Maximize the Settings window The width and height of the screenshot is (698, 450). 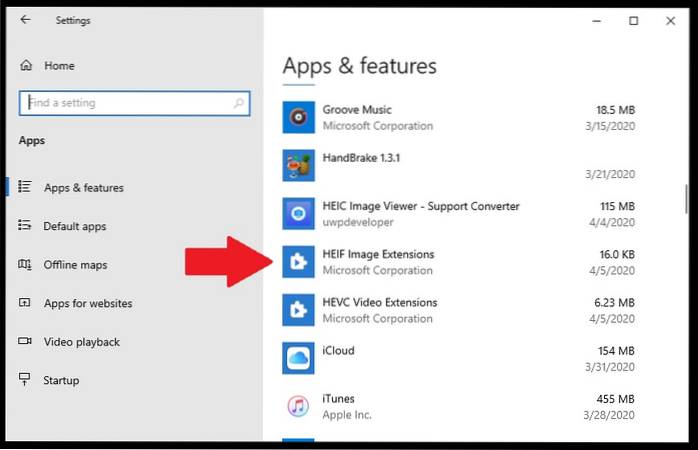coord(633,20)
